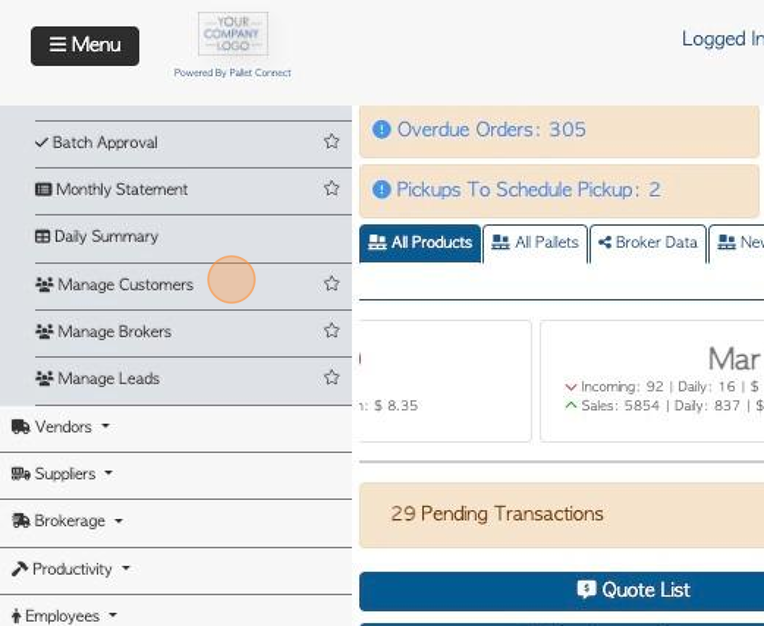Image resolution: width=764 pixels, height=626 pixels.
Task: Switch to the Broker Data tab
Action: [648, 243]
